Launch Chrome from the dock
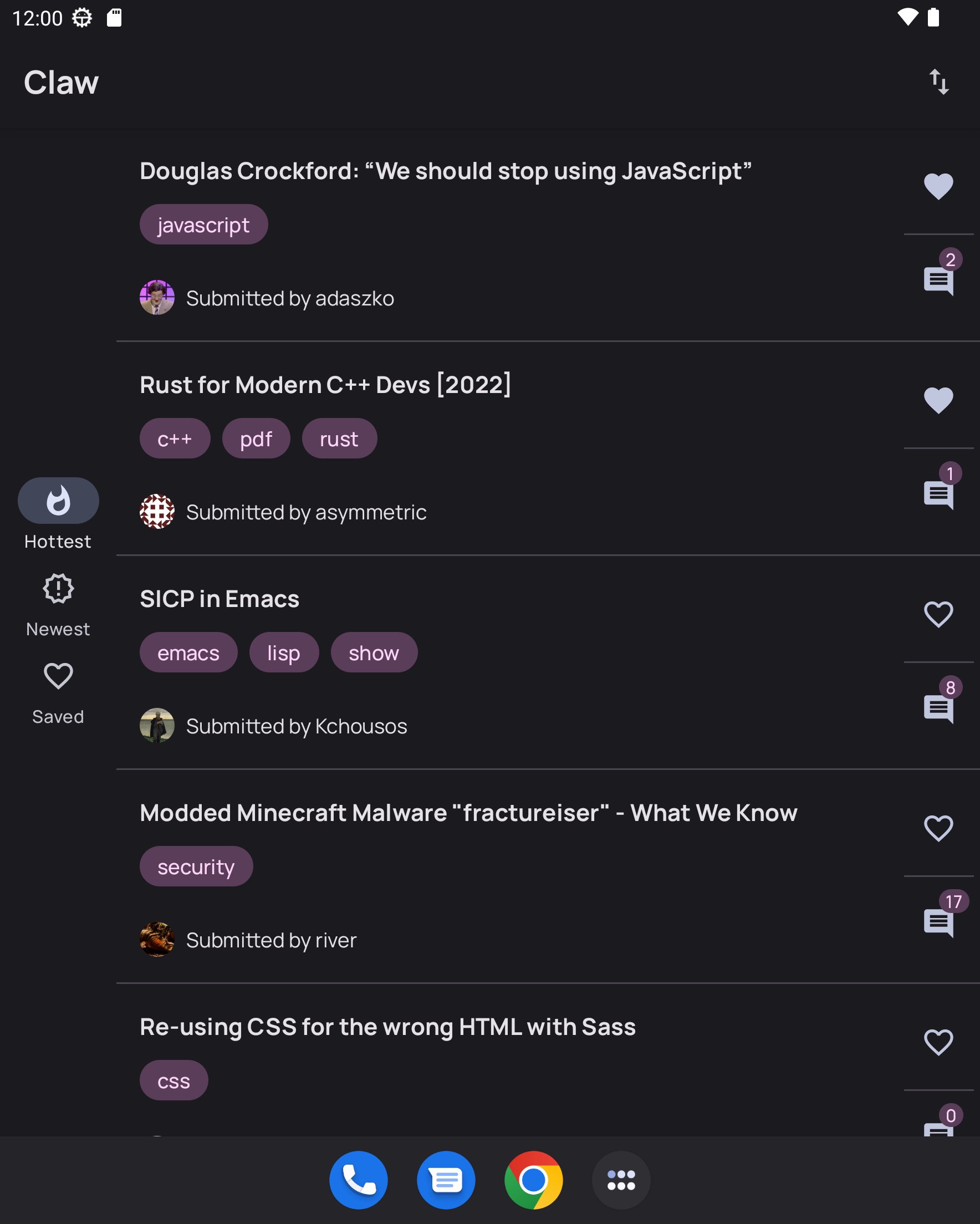This screenshot has height=1224, width=980. point(533,1180)
